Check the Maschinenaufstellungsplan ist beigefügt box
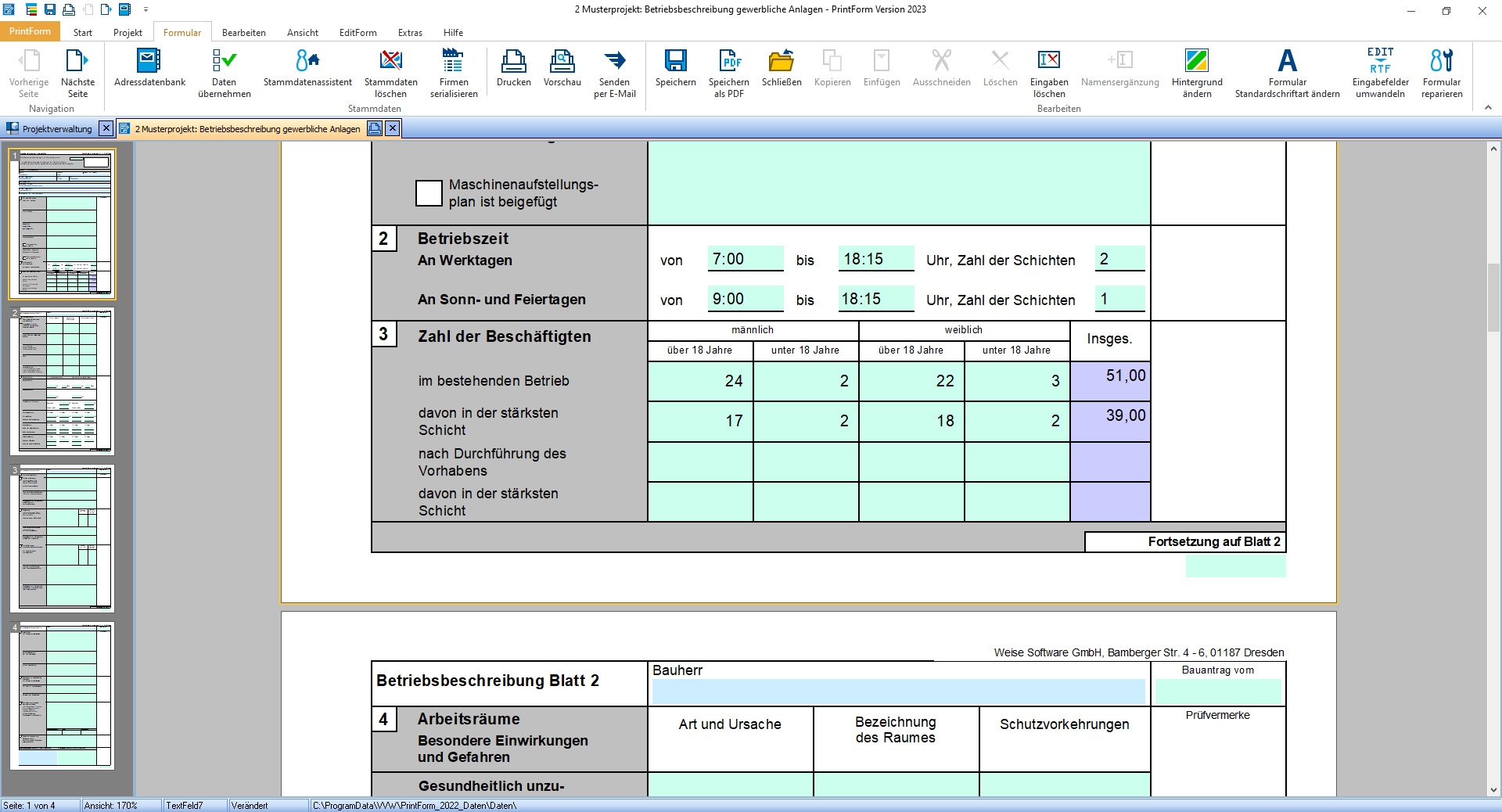The height and width of the screenshot is (812, 1502). (x=429, y=193)
